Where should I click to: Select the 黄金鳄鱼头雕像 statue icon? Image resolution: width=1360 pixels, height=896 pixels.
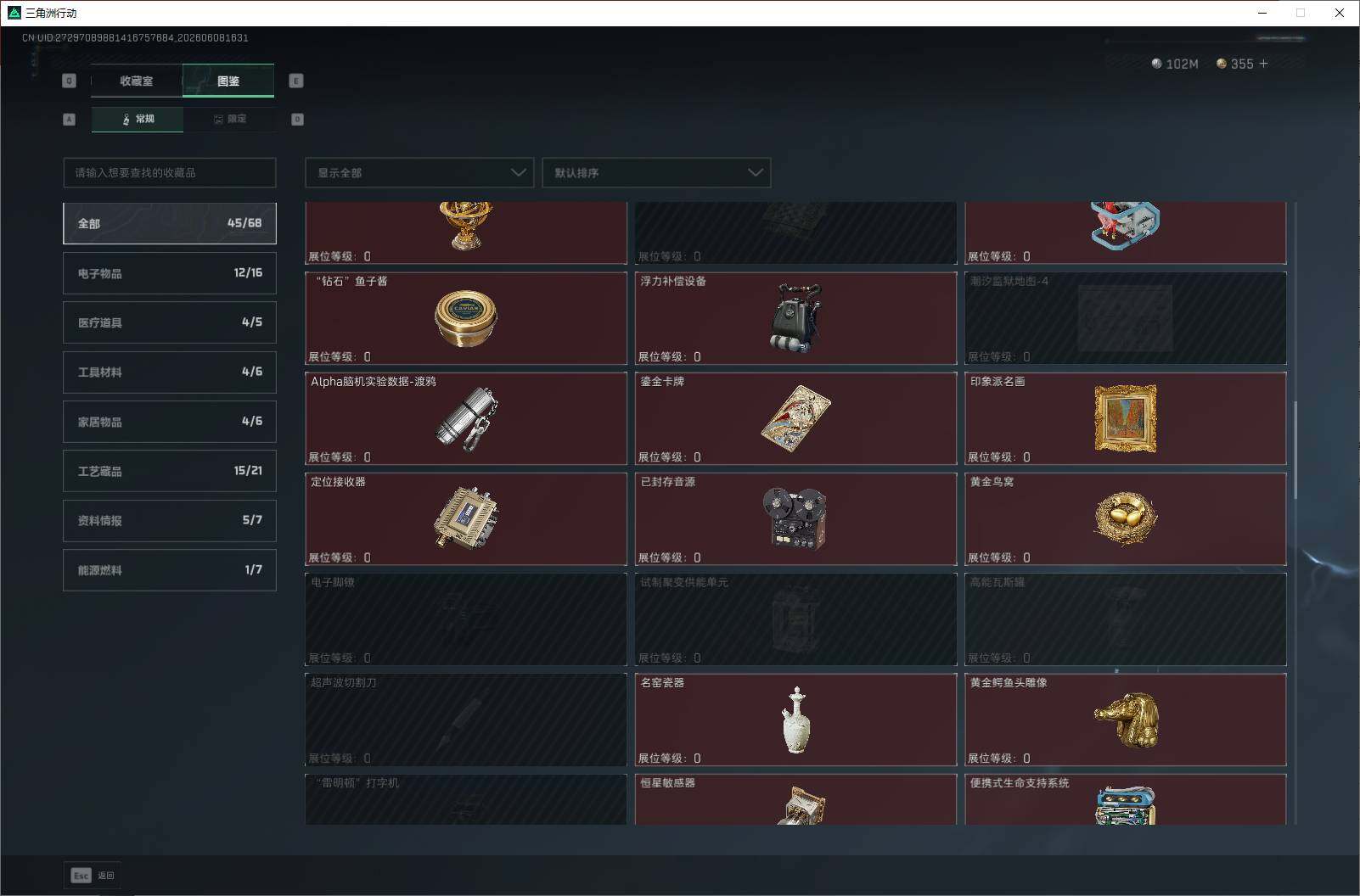click(x=1126, y=720)
